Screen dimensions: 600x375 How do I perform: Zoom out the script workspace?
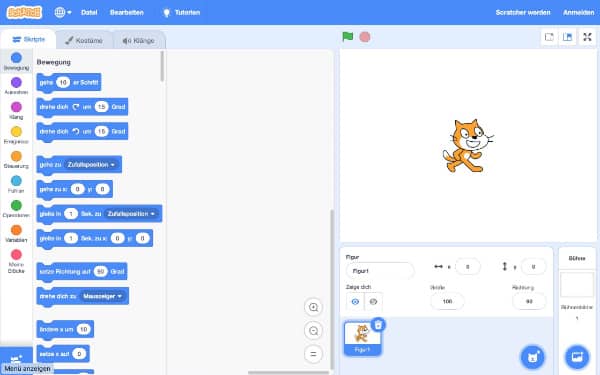point(313,331)
